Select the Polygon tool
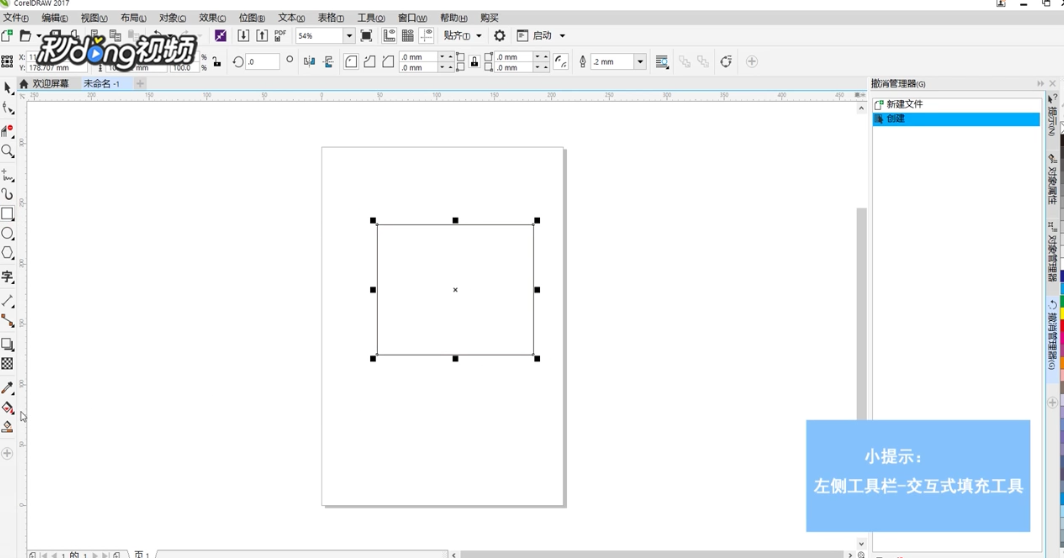The width and height of the screenshot is (1064, 558). click(7, 253)
